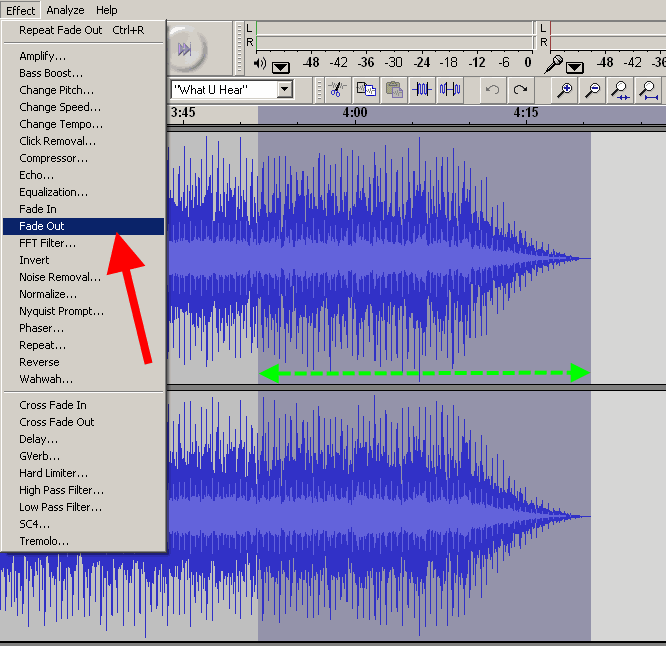This screenshot has height=646, width=666.
Task: Click the Trim audio outside selection icon
Action: pos(422,90)
